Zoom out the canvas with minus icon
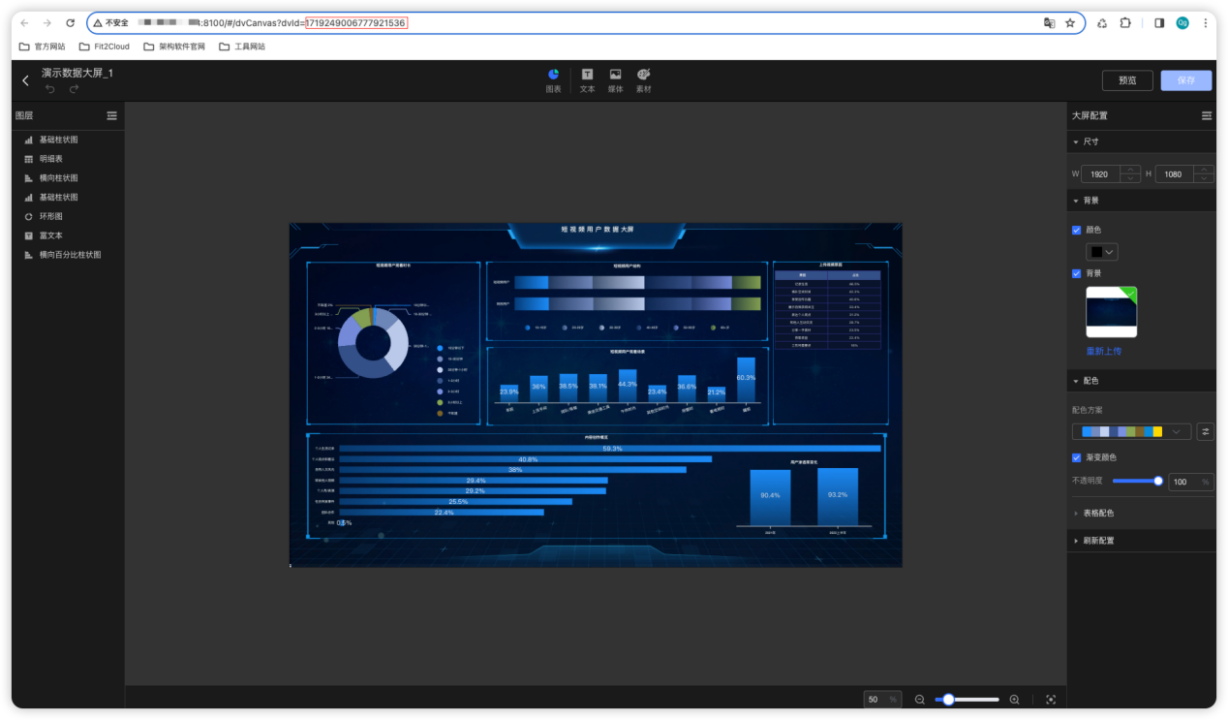The image size is (1228, 720). pos(919,700)
